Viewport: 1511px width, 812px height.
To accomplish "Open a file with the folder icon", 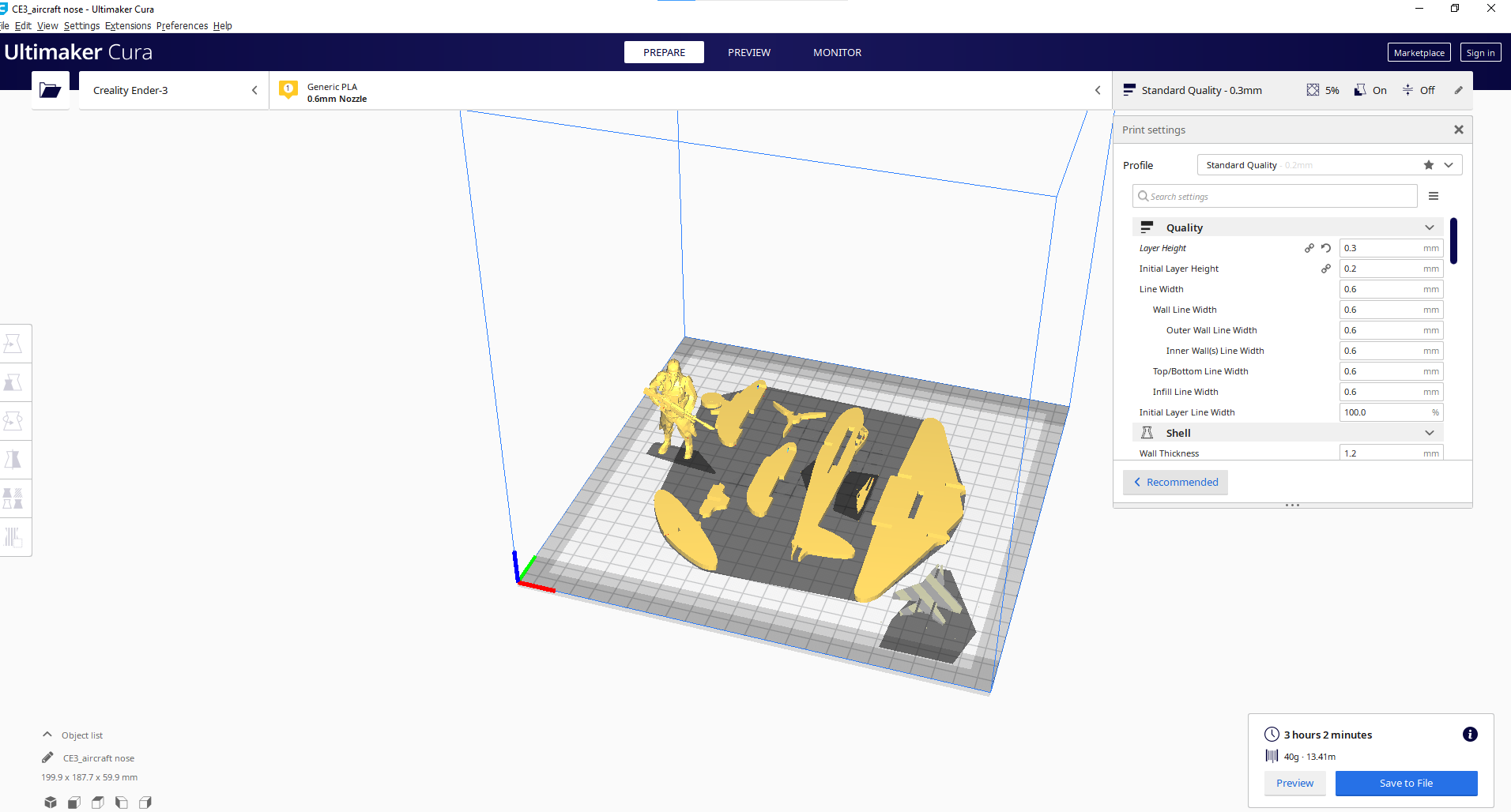I will coord(51,90).
